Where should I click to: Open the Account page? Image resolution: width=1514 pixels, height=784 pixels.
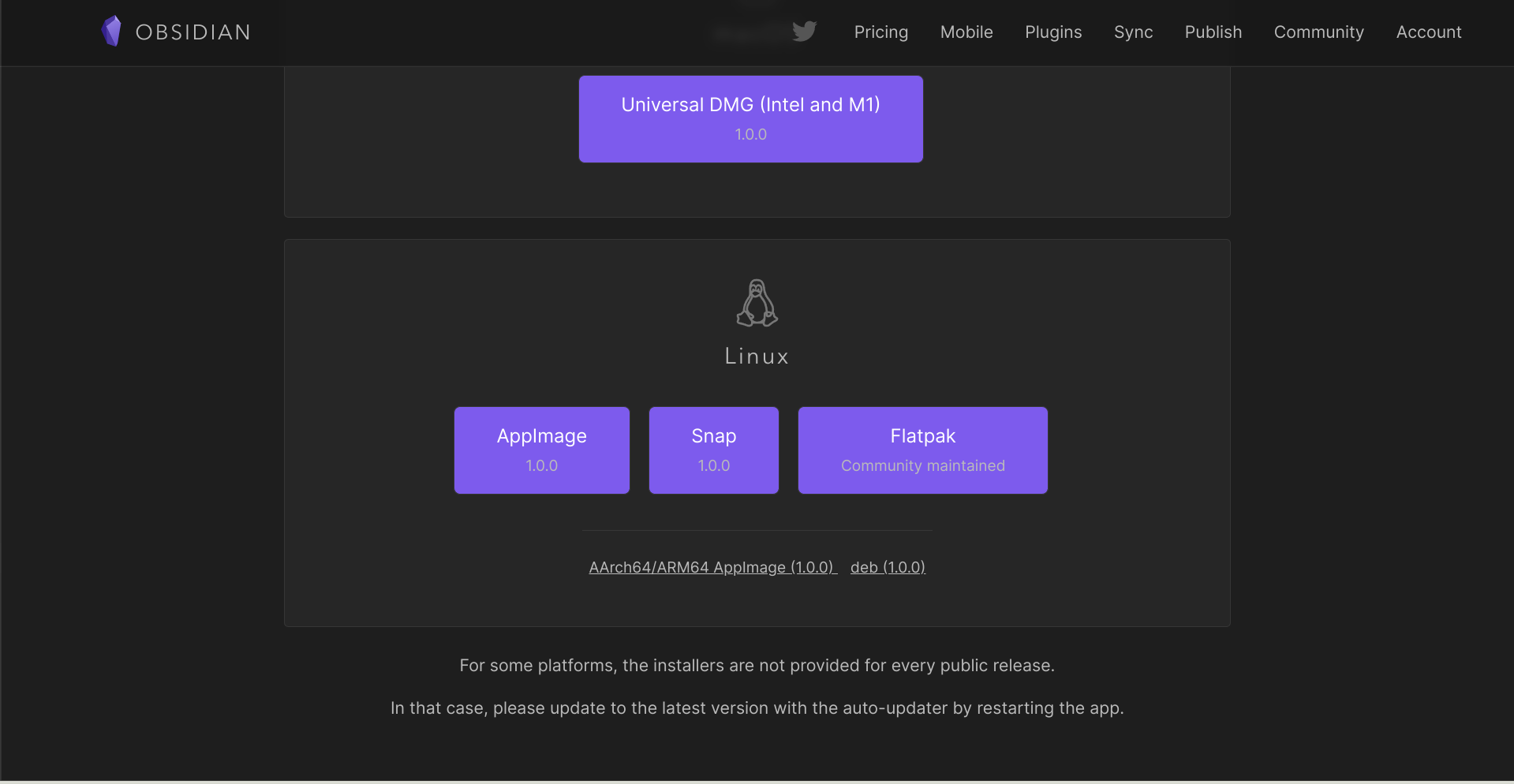(1428, 32)
